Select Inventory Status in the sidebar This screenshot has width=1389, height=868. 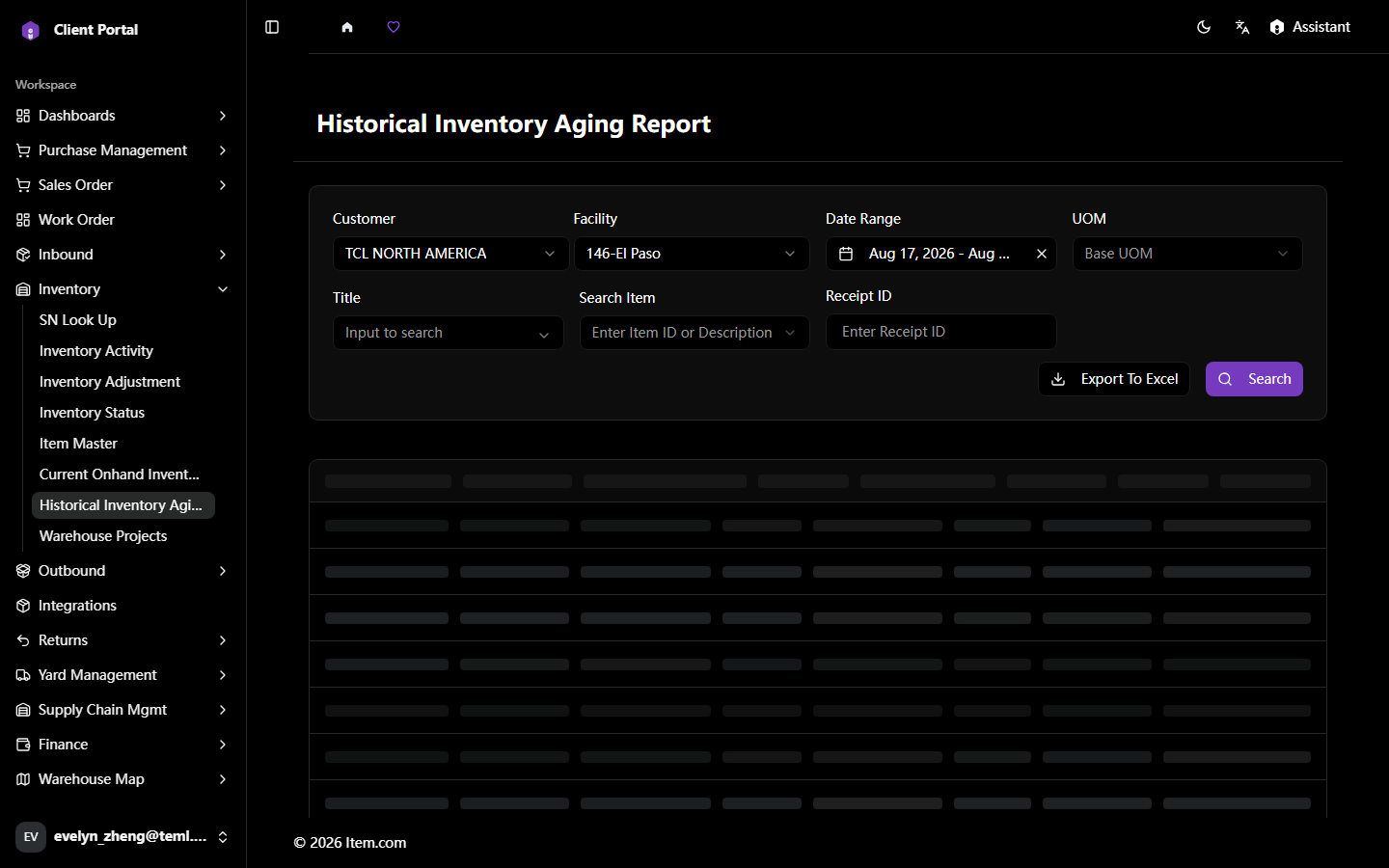point(123,413)
